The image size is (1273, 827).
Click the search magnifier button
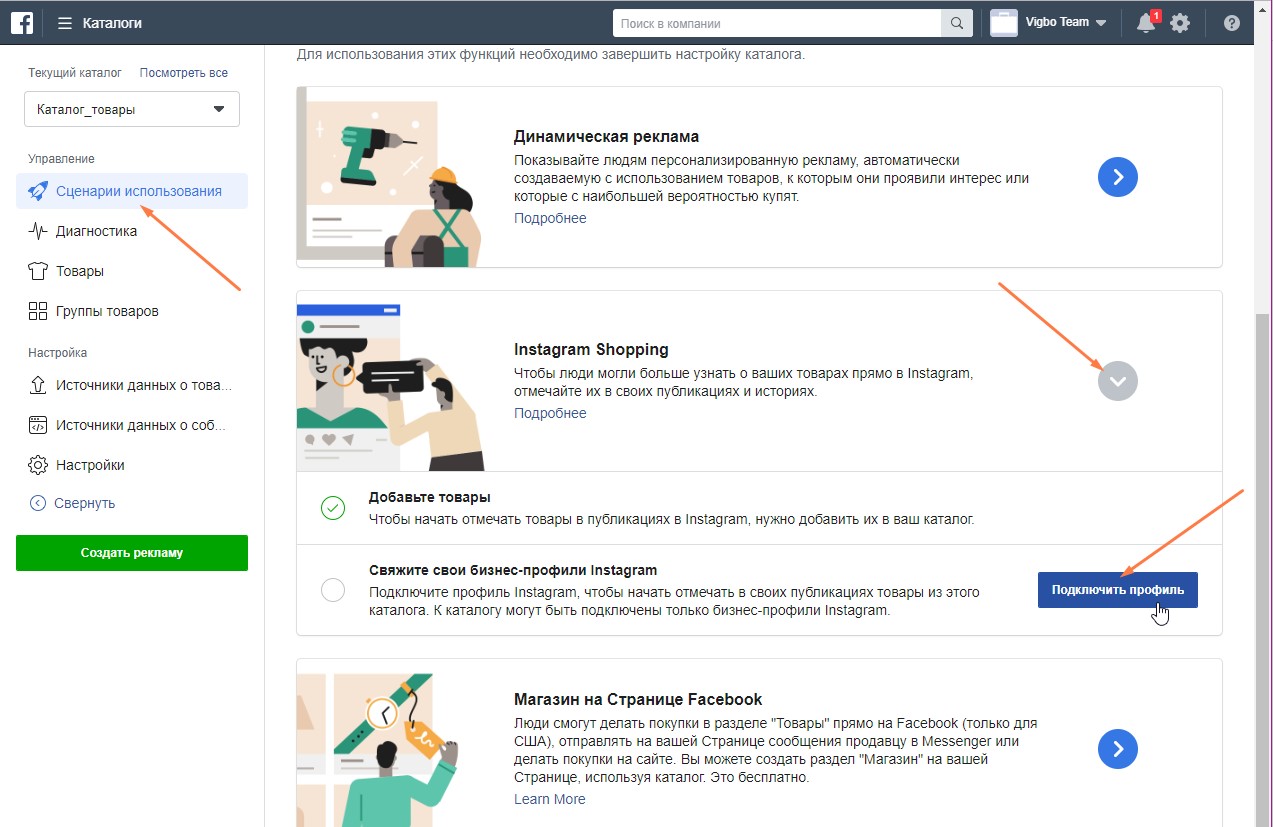pyautogui.click(x=957, y=23)
